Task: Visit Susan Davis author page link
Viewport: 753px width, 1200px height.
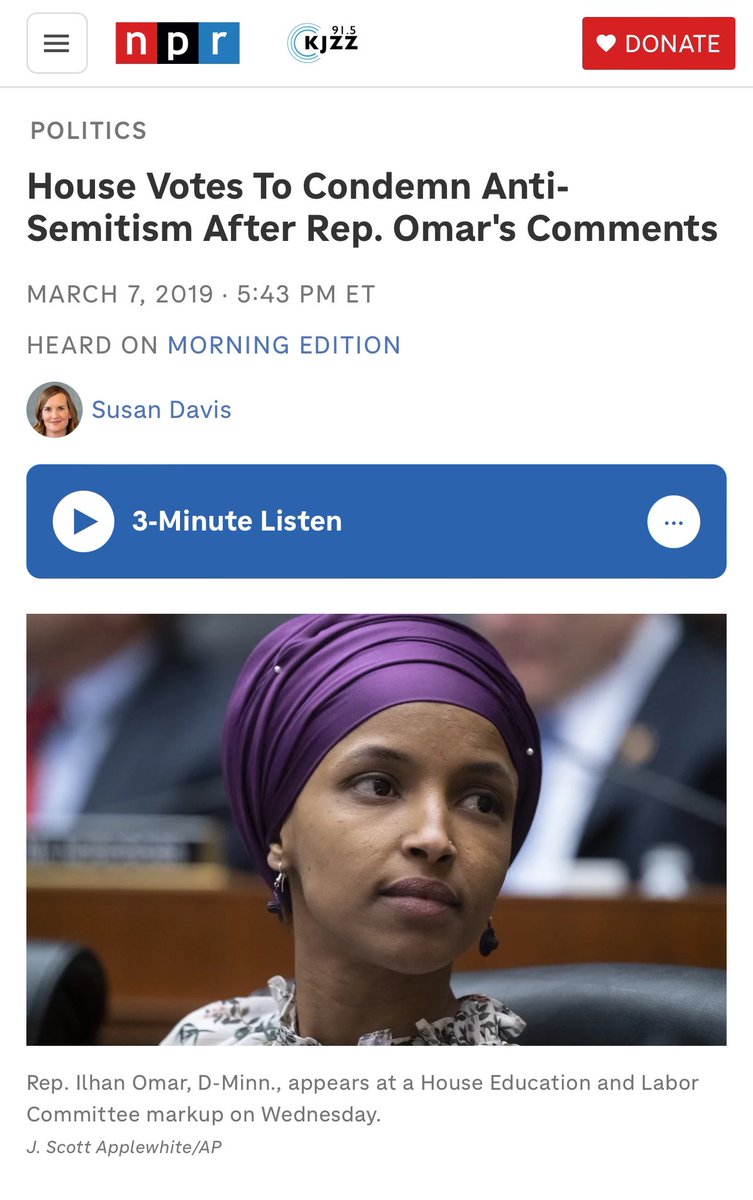Action: pos(161,410)
